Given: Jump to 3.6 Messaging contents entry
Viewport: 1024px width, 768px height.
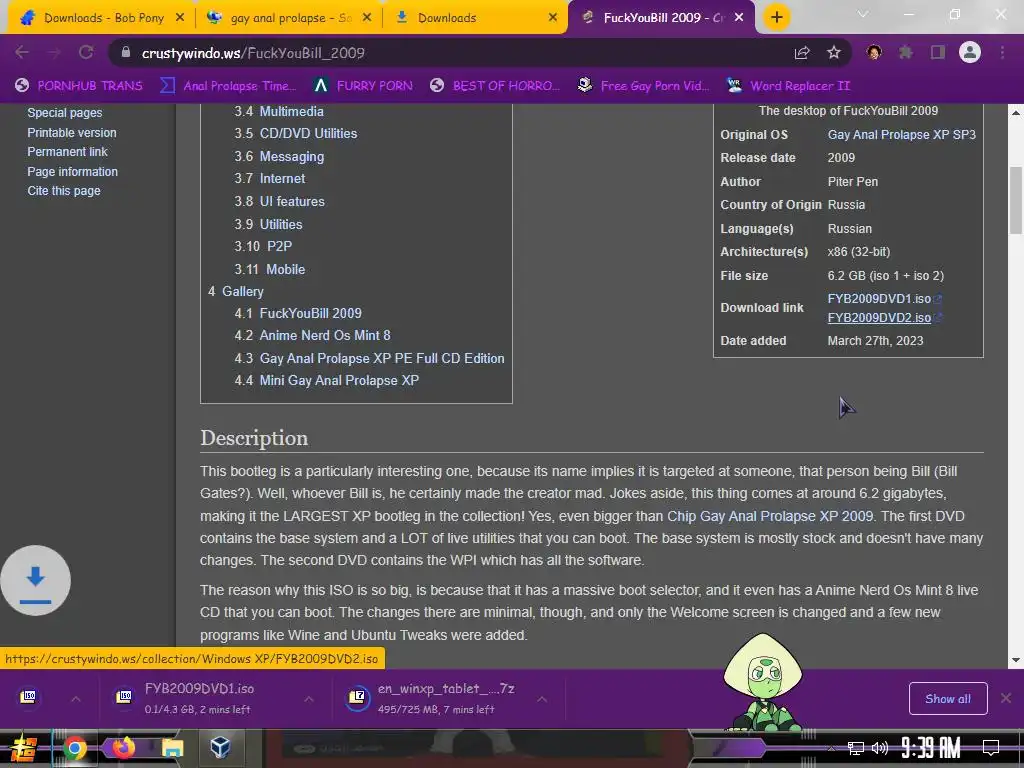Looking at the screenshot, I should [279, 156].
